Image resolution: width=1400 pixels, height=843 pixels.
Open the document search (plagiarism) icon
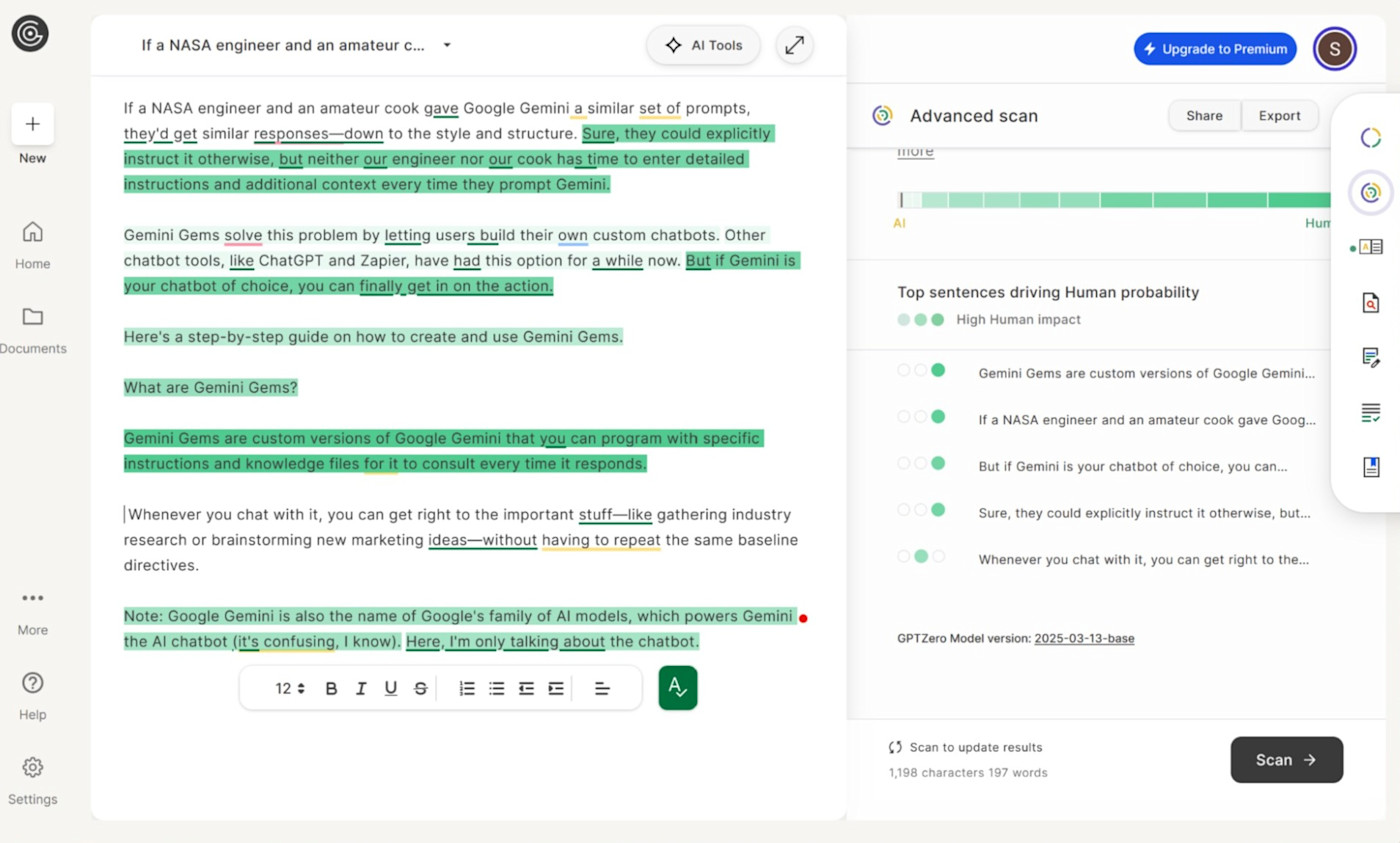(1371, 302)
